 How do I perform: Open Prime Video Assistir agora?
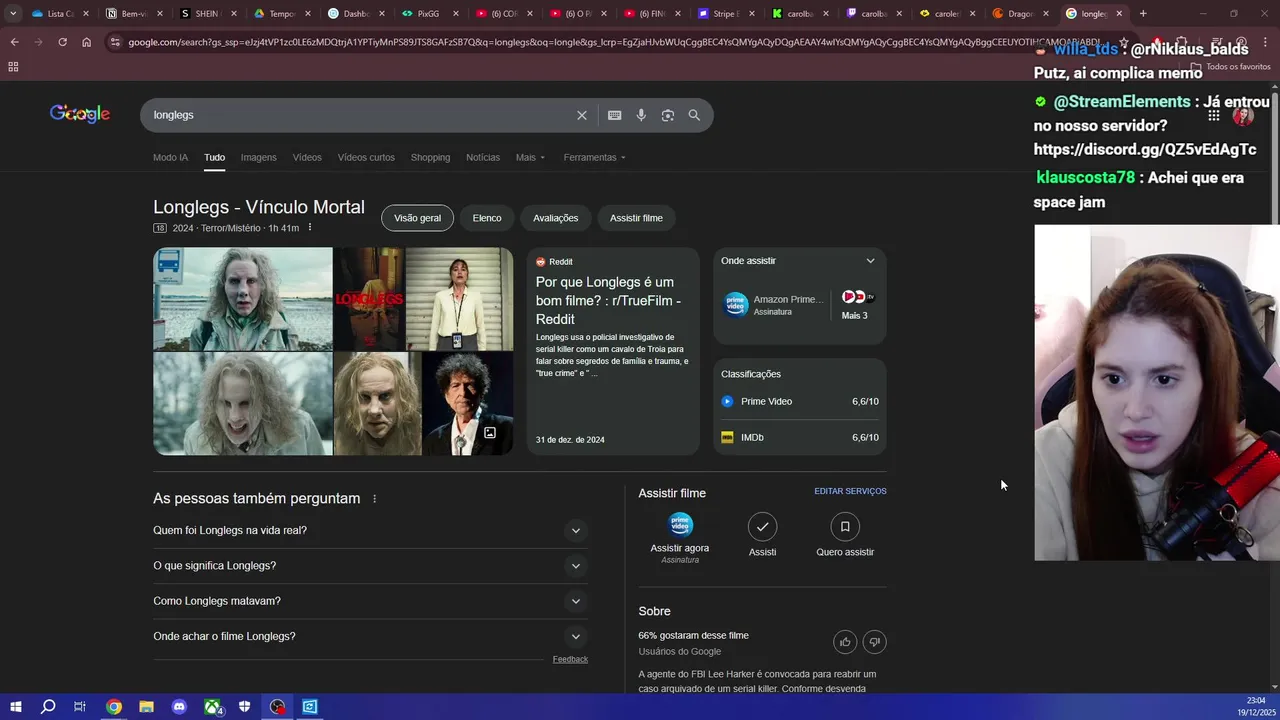pyautogui.click(x=680, y=537)
